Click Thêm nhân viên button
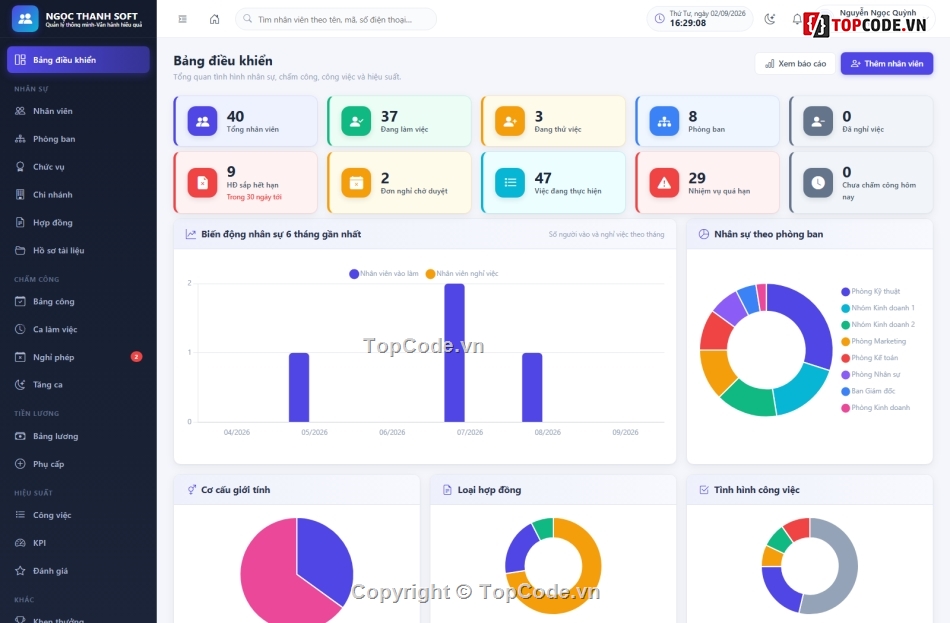The height and width of the screenshot is (623, 950). 886,64
